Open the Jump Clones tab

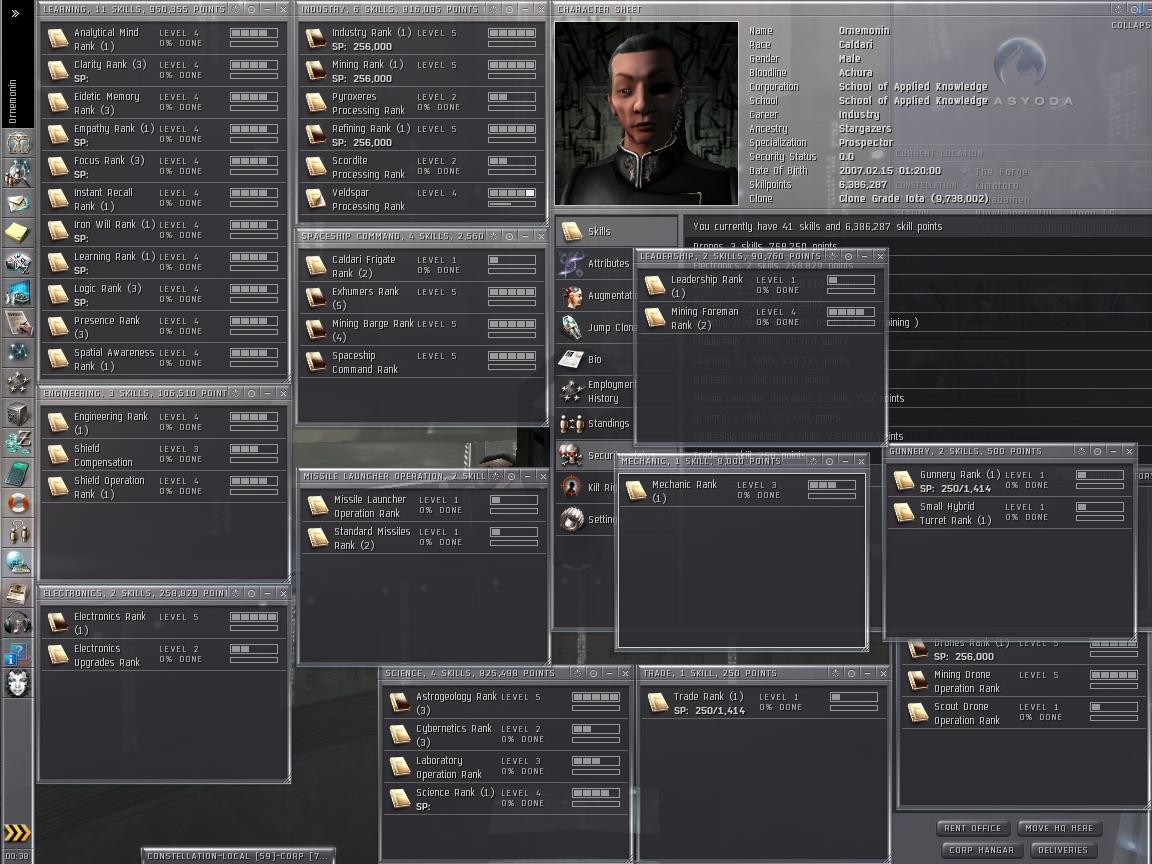(x=594, y=327)
